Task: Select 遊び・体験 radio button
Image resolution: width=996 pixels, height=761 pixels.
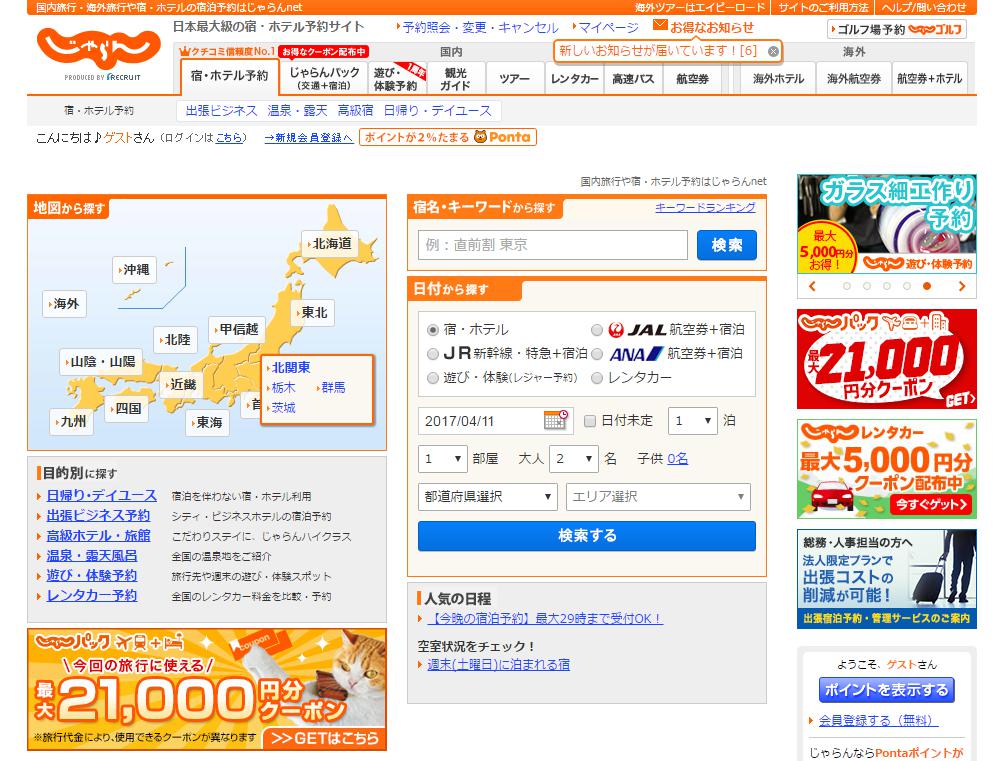Action: 433,378
